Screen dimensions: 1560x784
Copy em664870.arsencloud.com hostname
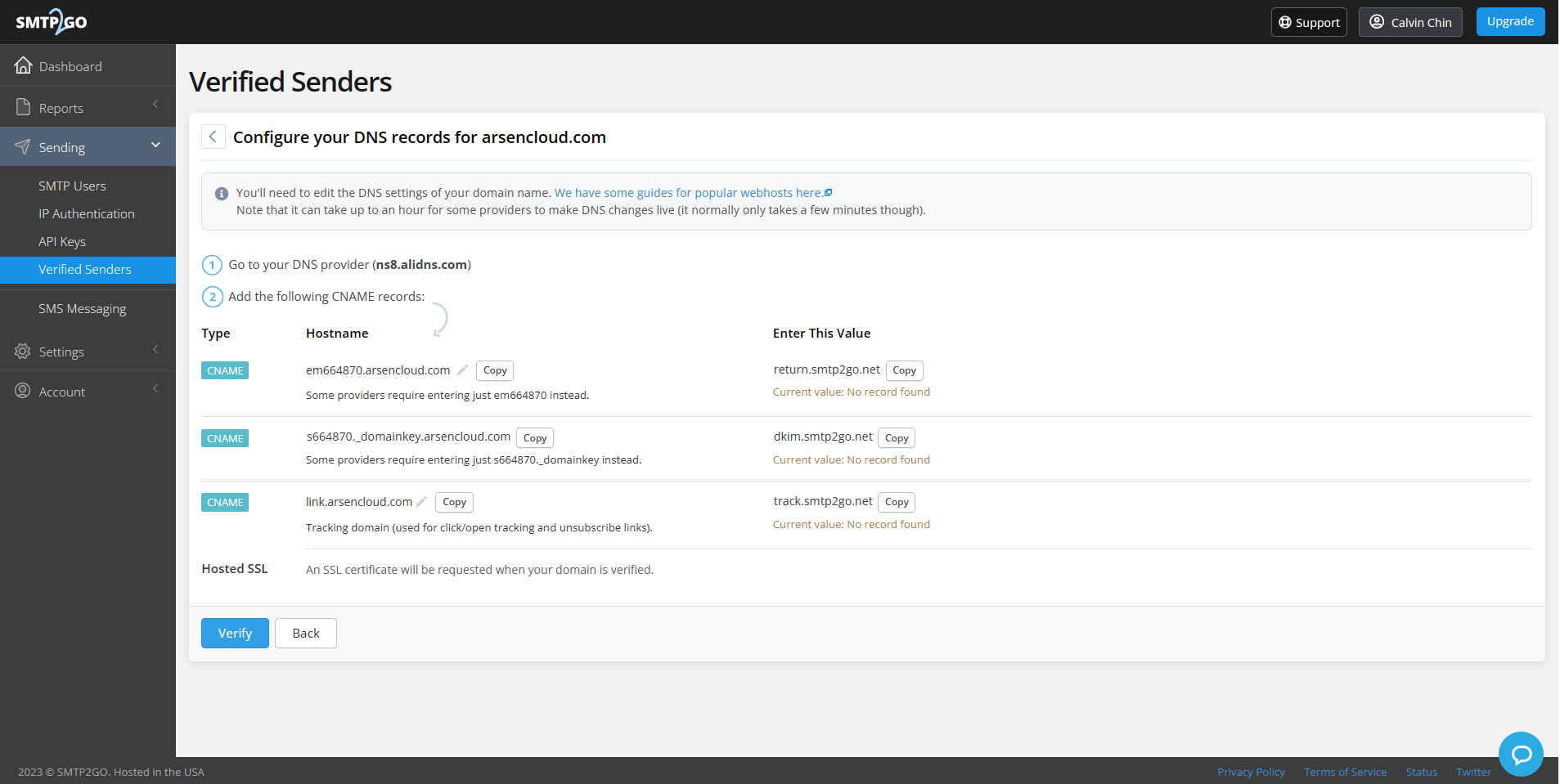(495, 370)
